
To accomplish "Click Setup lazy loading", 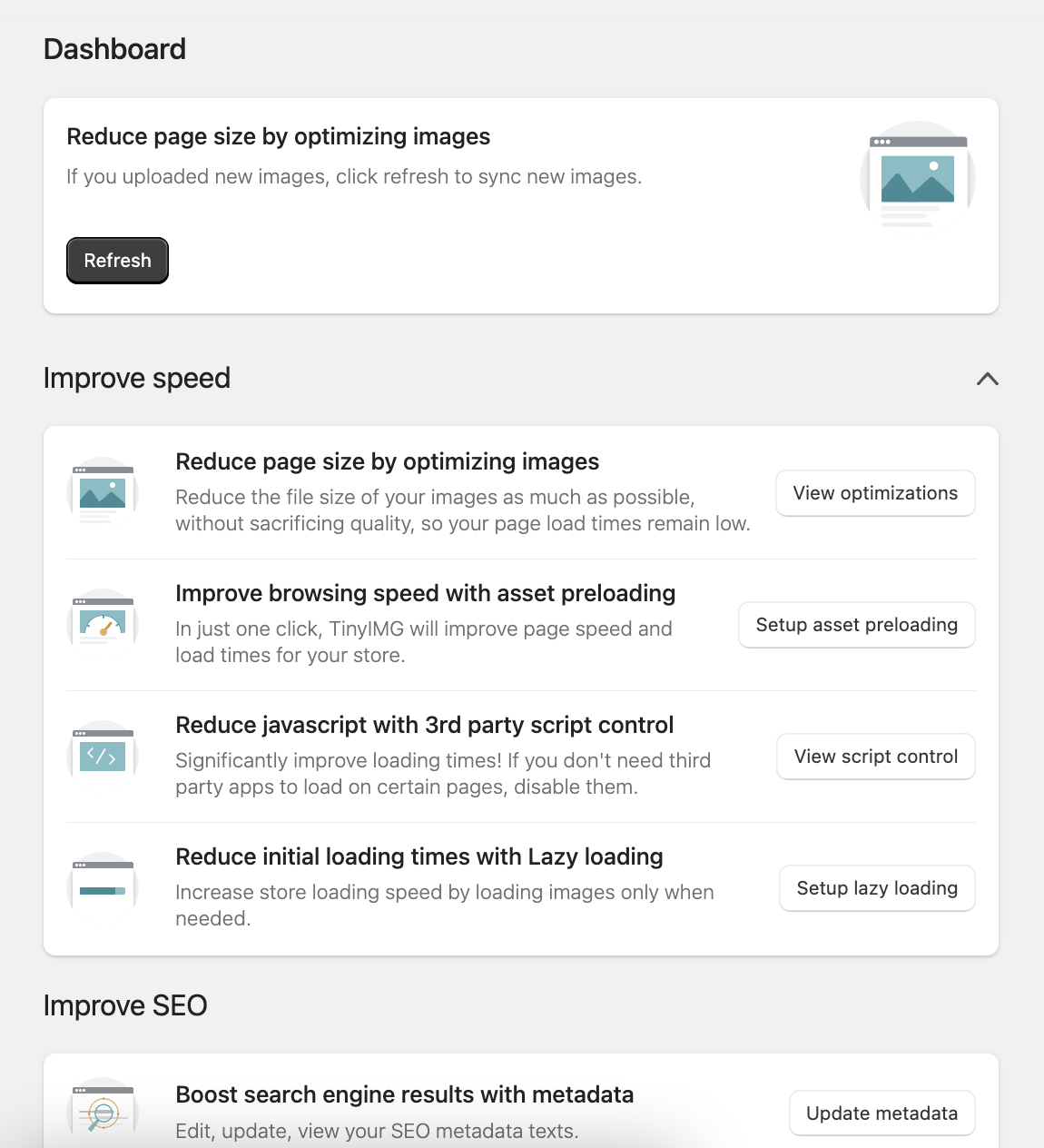I will click(x=876, y=888).
